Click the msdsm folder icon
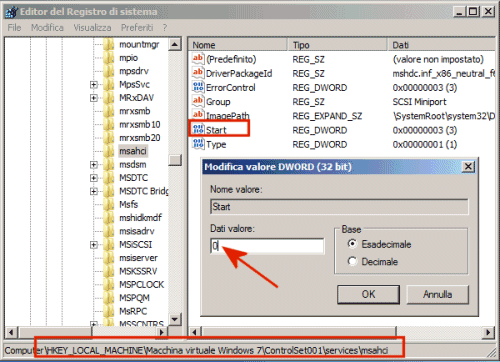500x362 pixels. coord(109,164)
